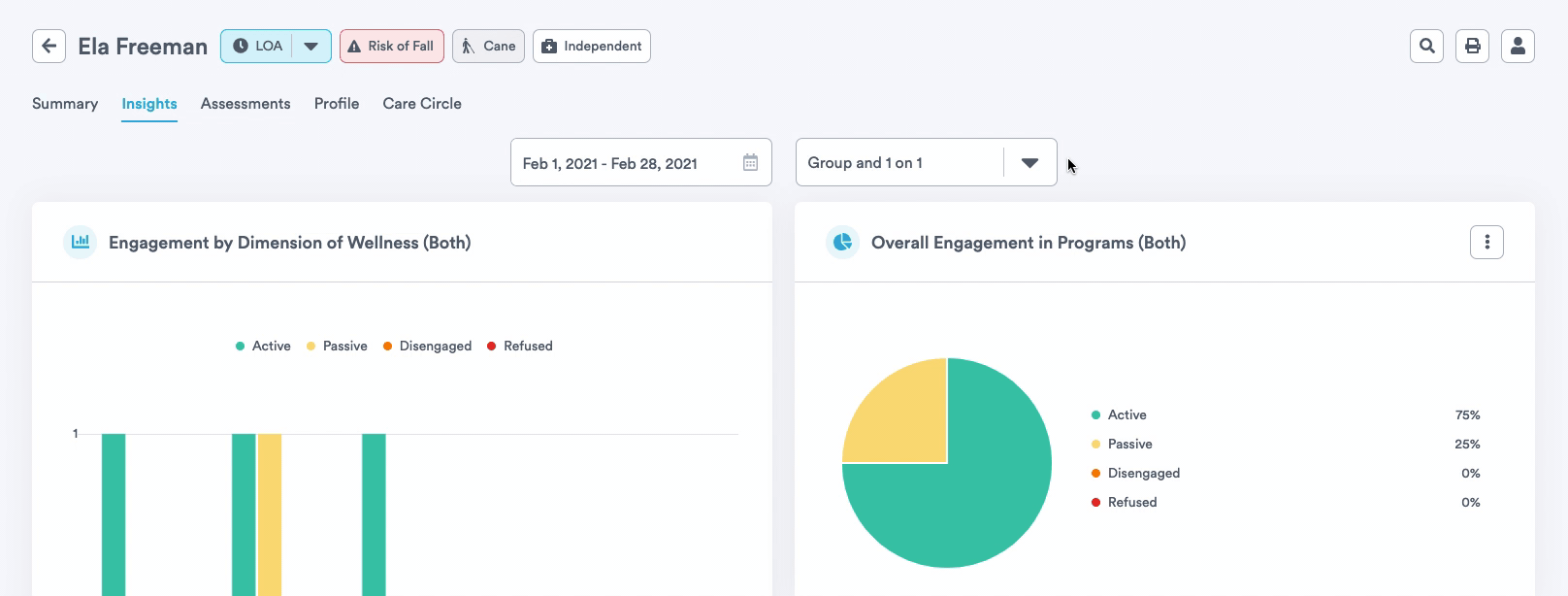The image size is (1568, 596).
Task: Click the print icon
Action: click(1472, 47)
